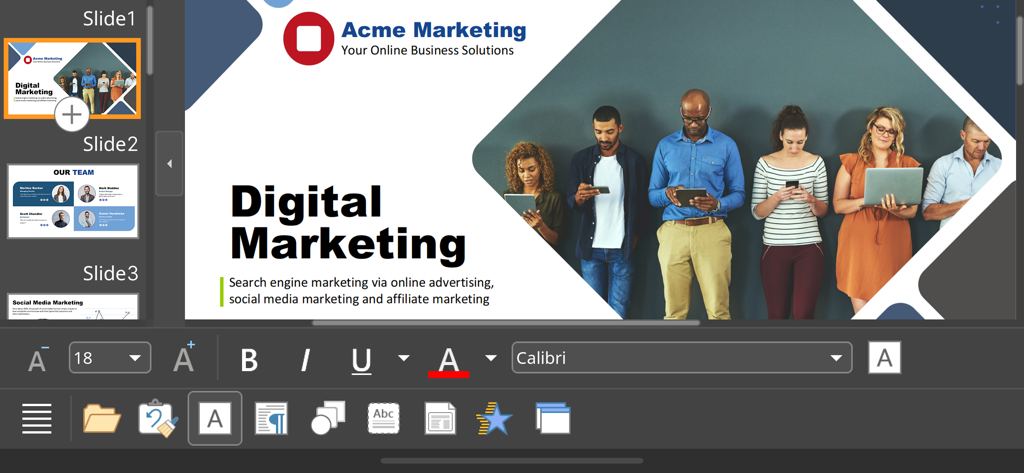Select the Slide2 Our Team thumbnail
Image resolution: width=1024 pixels, height=473 pixels.
tap(72, 201)
